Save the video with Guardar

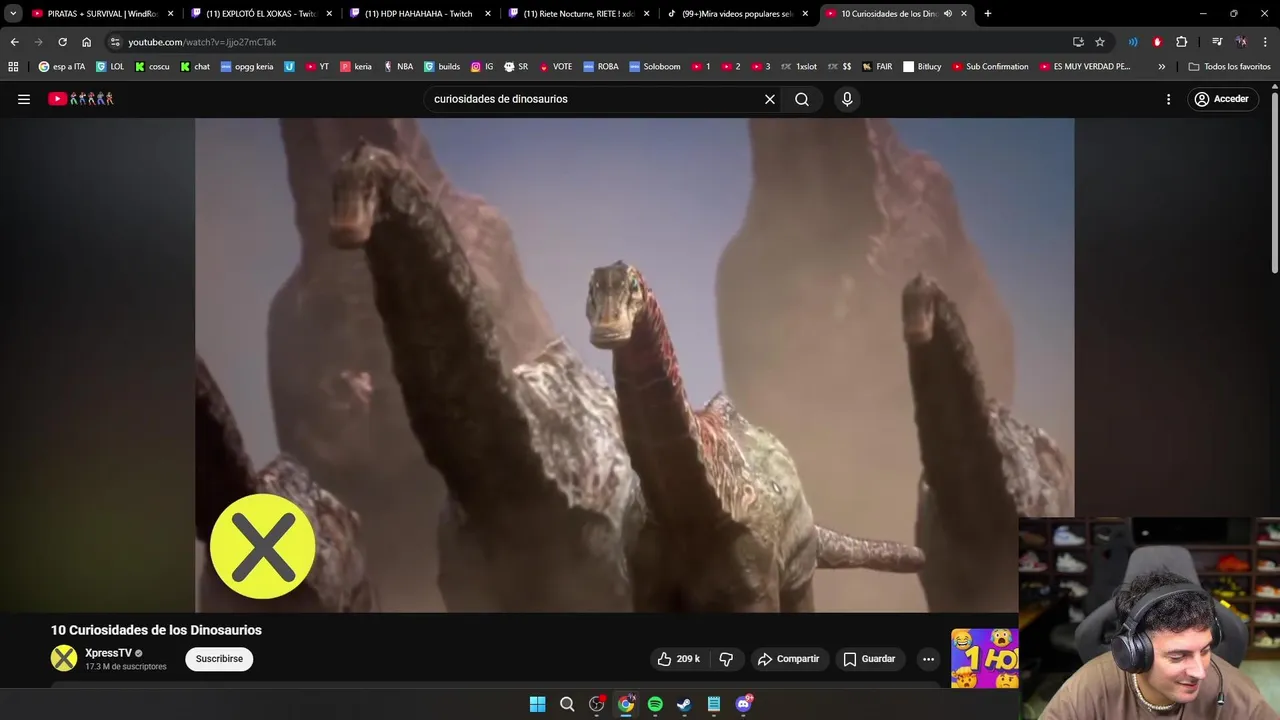(869, 659)
